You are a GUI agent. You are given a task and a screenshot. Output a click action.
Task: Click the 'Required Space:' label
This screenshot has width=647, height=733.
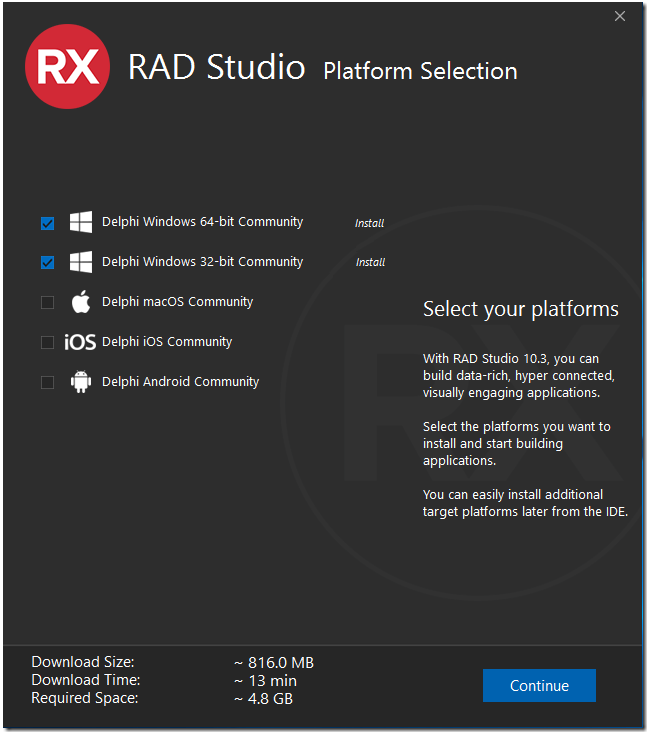(85, 698)
